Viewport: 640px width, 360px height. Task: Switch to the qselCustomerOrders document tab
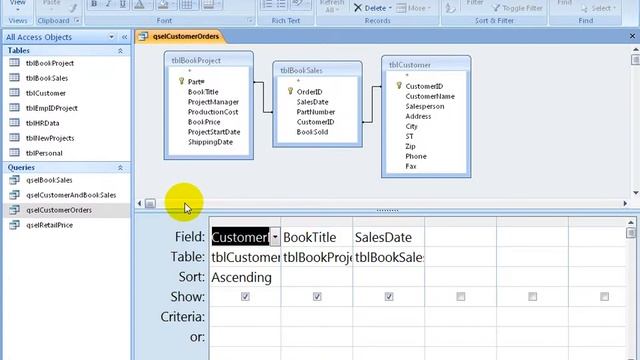coord(180,36)
